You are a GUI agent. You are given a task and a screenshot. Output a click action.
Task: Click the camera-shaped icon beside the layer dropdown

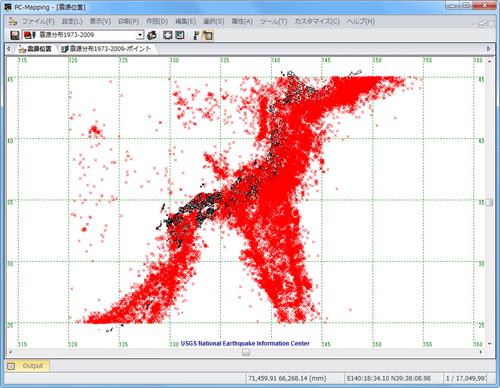[152, 35]
